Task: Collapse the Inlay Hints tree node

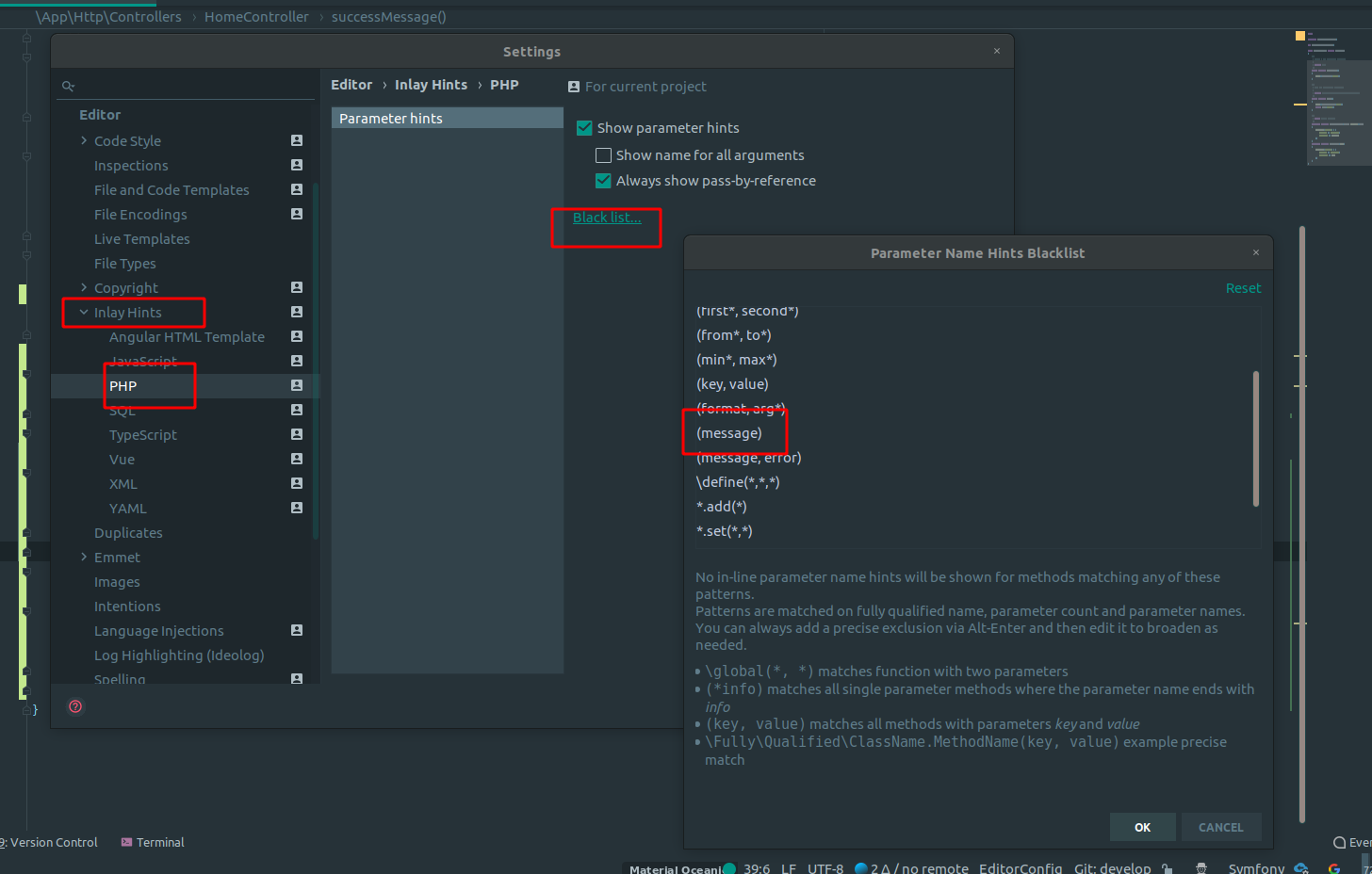Action: [84, 312]
